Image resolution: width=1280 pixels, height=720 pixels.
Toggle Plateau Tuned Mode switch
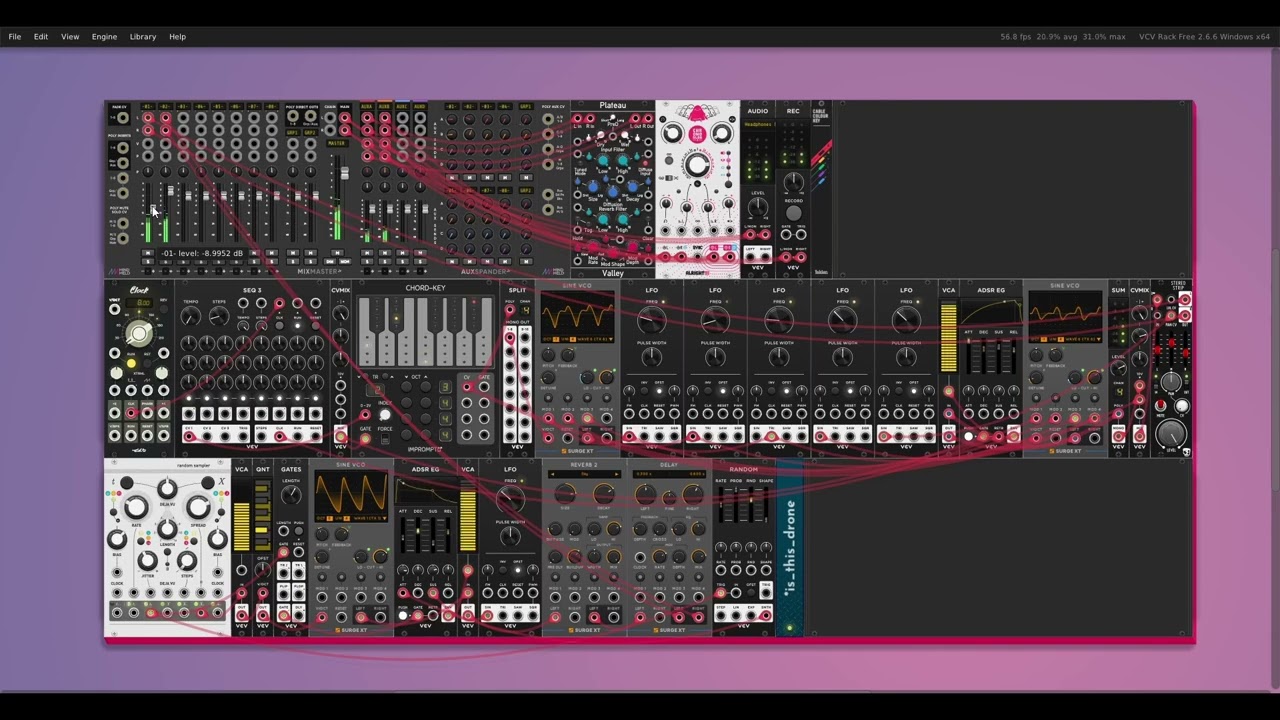point(580,162)
